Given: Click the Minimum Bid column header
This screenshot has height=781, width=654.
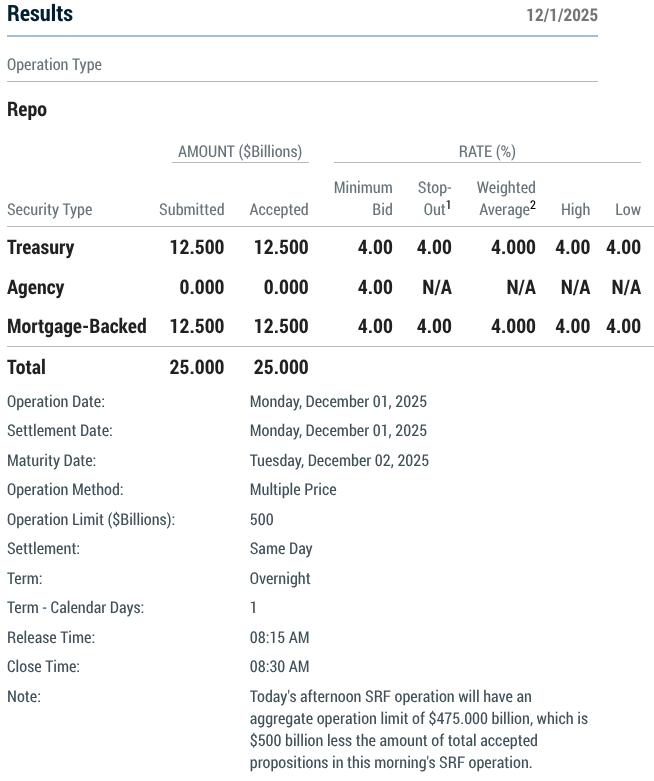Looking at the screenshot, I should (363, 198).
